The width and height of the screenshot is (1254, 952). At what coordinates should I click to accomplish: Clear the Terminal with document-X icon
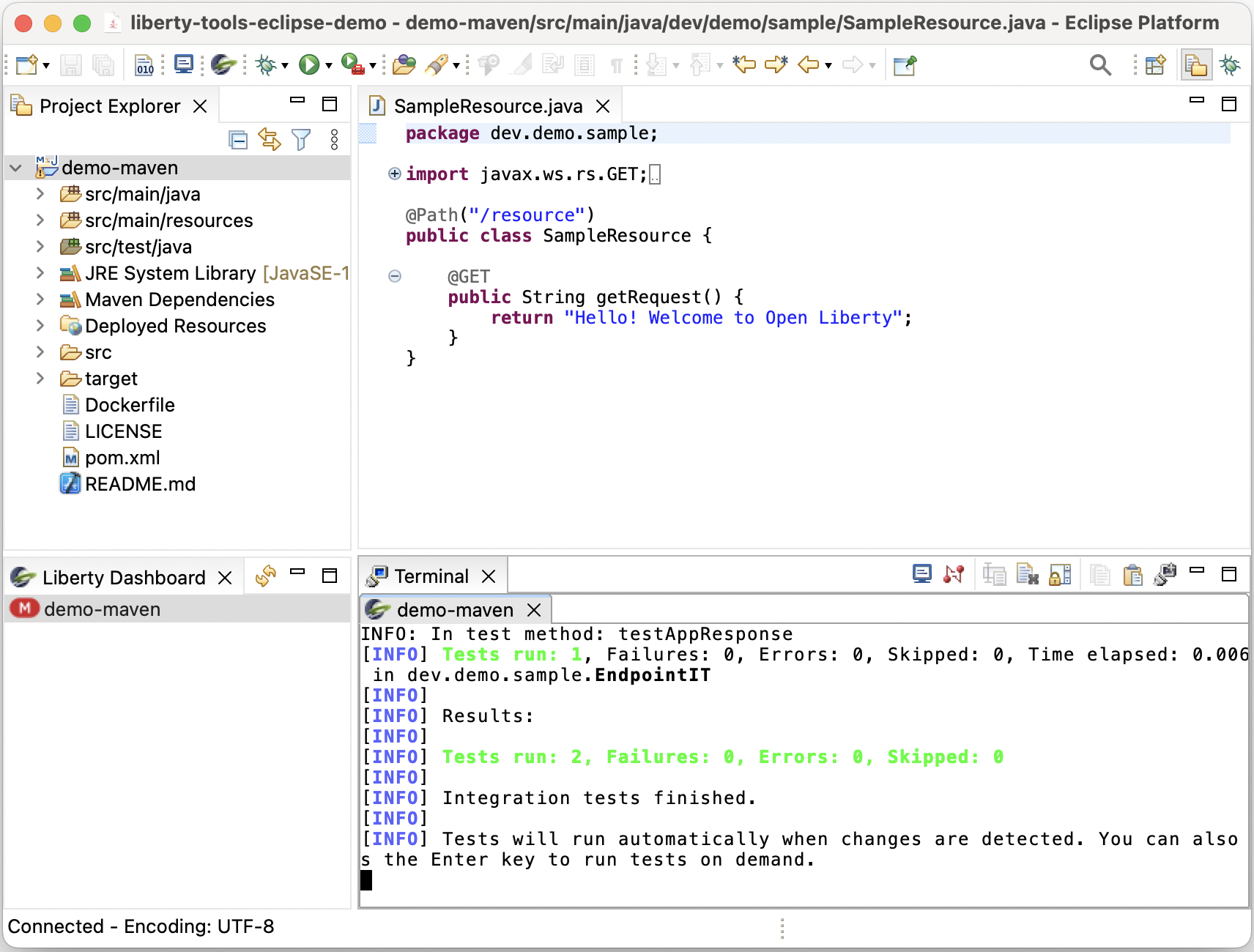click(x=1028, y=575)
